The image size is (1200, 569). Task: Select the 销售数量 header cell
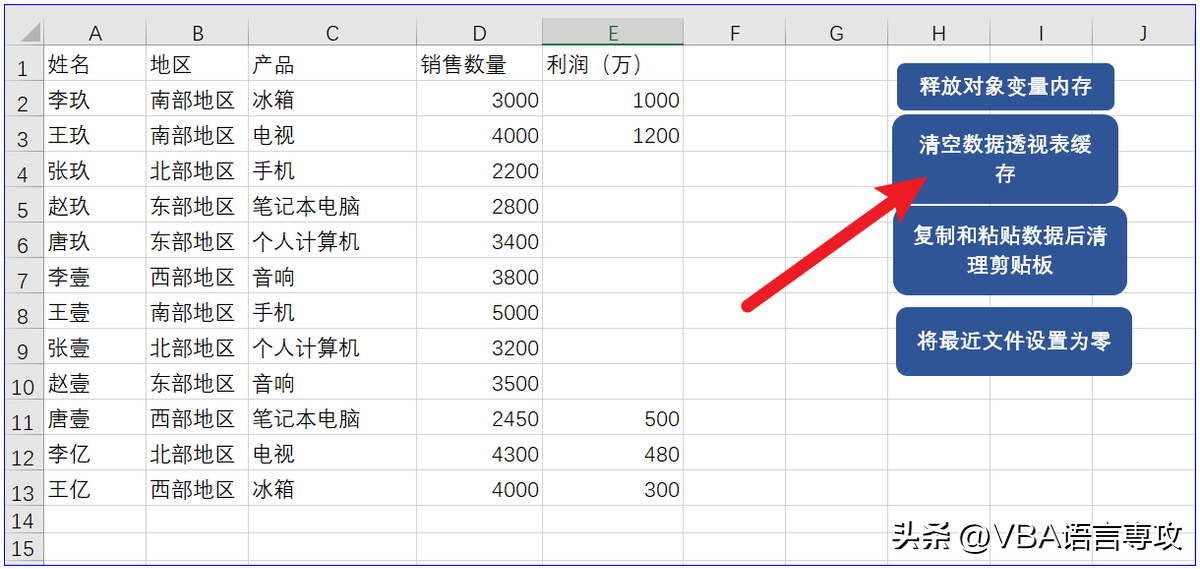pyautogui.click(x=479, y=65)
